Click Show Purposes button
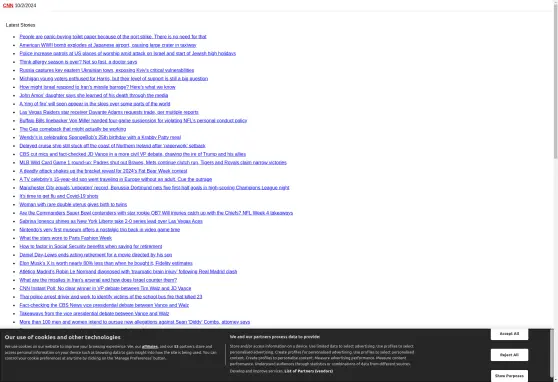 (509, 376)
